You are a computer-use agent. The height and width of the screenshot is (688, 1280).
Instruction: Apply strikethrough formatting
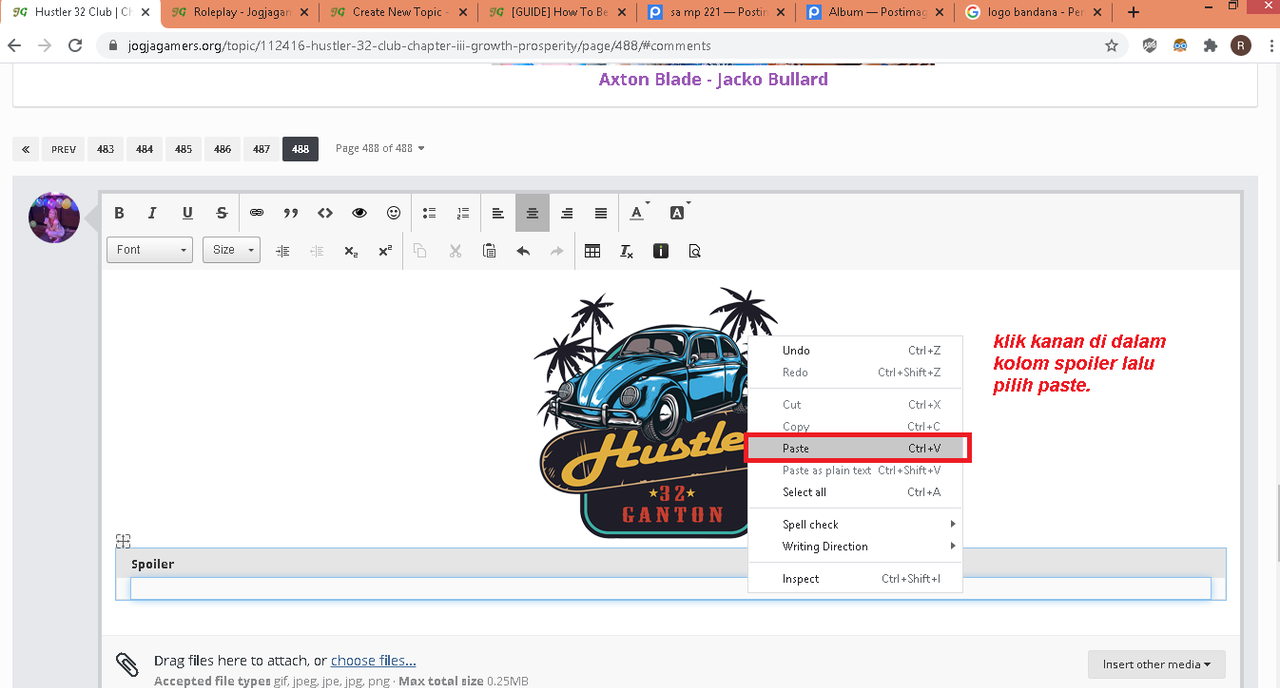click(x=222, y=213)
